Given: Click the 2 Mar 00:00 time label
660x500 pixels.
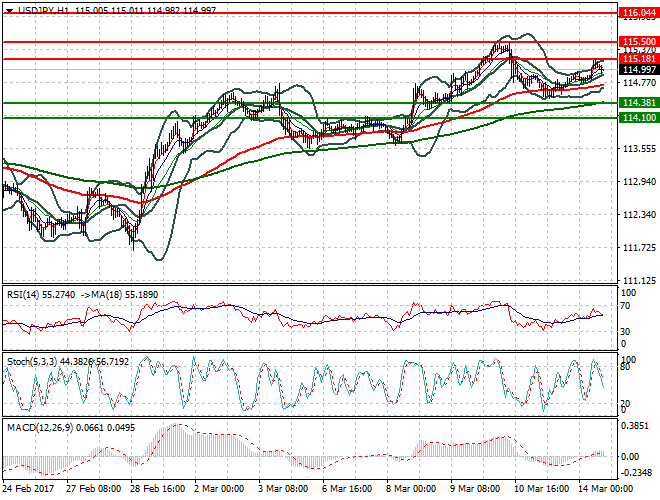Looking at the screenshot, I should point(219,489).
